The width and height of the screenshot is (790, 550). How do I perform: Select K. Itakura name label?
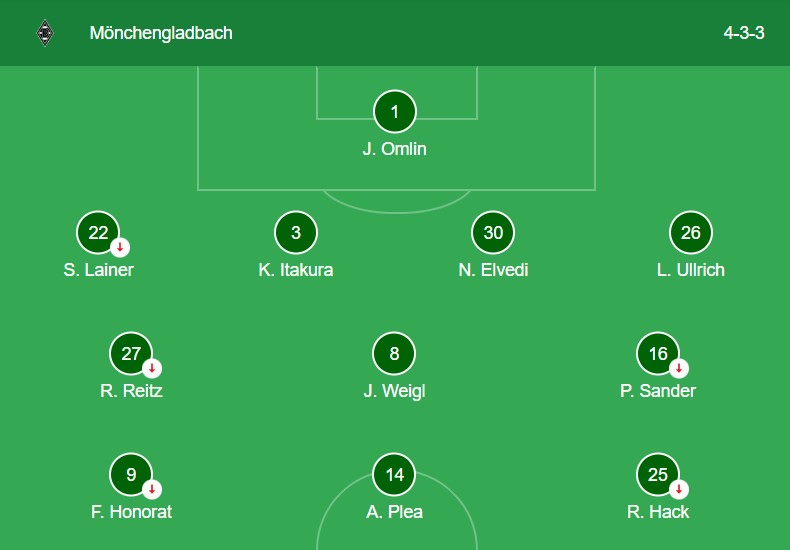(296, 270)
